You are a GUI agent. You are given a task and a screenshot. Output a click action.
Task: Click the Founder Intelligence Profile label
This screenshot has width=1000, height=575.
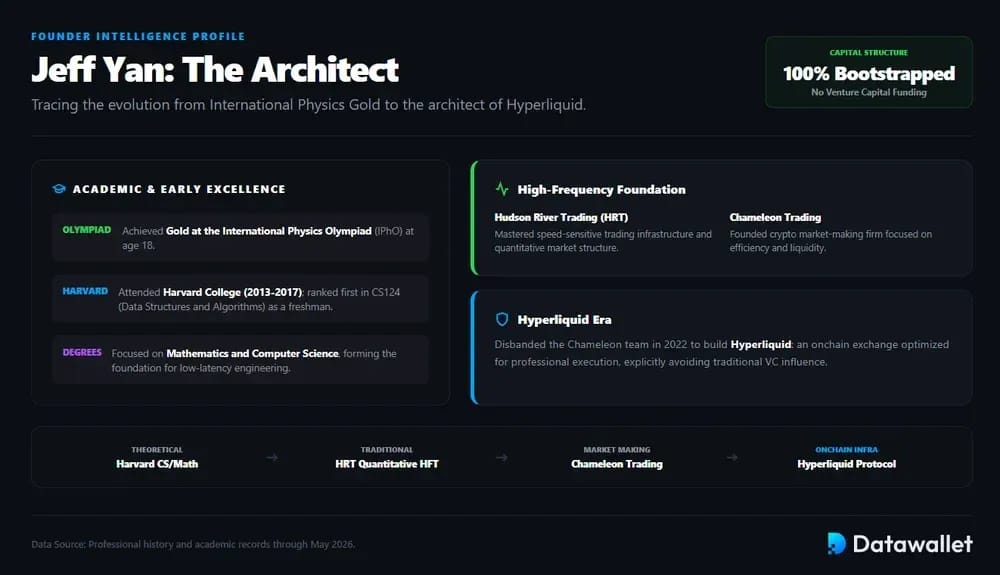pos(138,36)
